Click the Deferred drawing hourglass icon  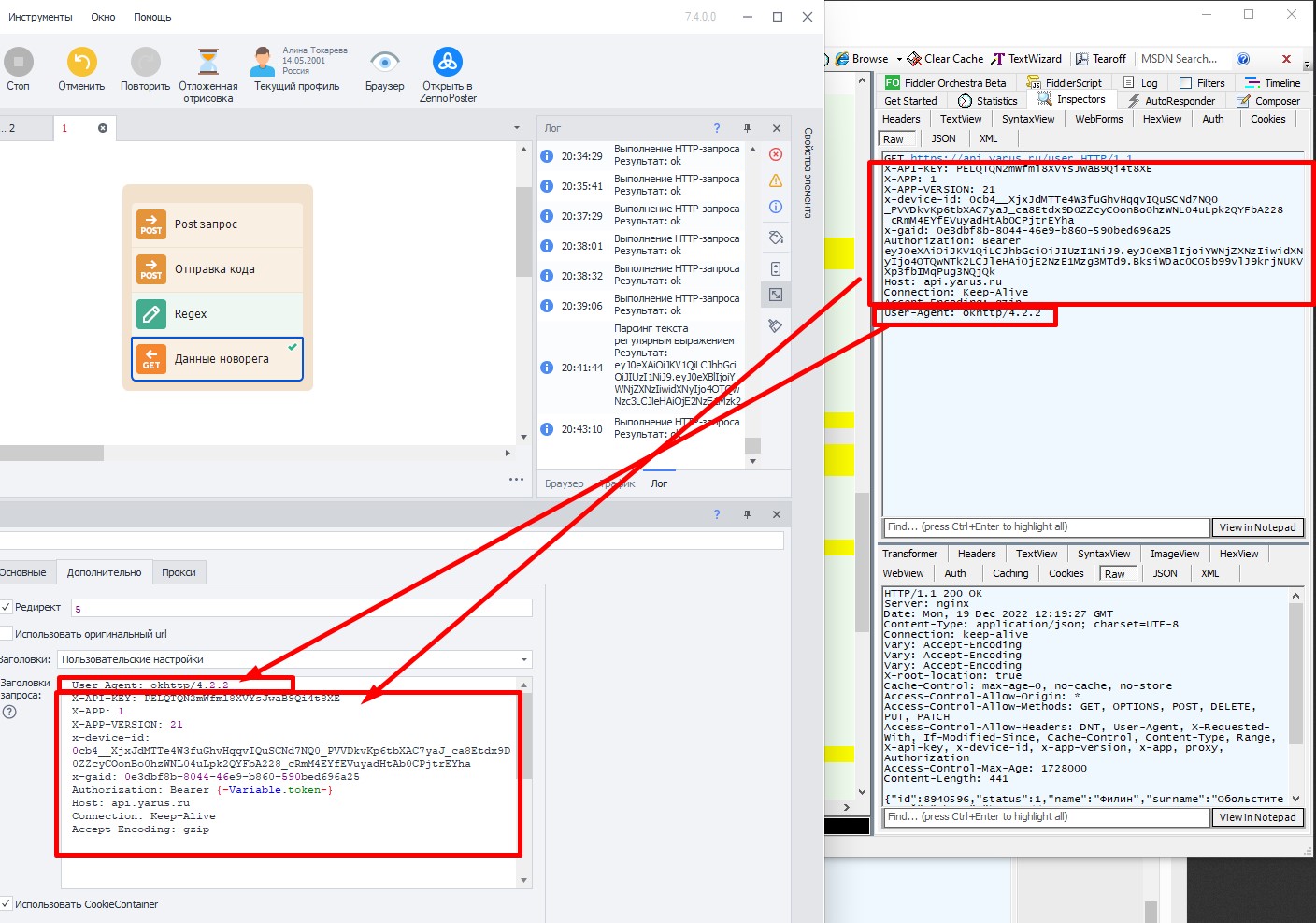pyautogui.click(x=208, y=63)
